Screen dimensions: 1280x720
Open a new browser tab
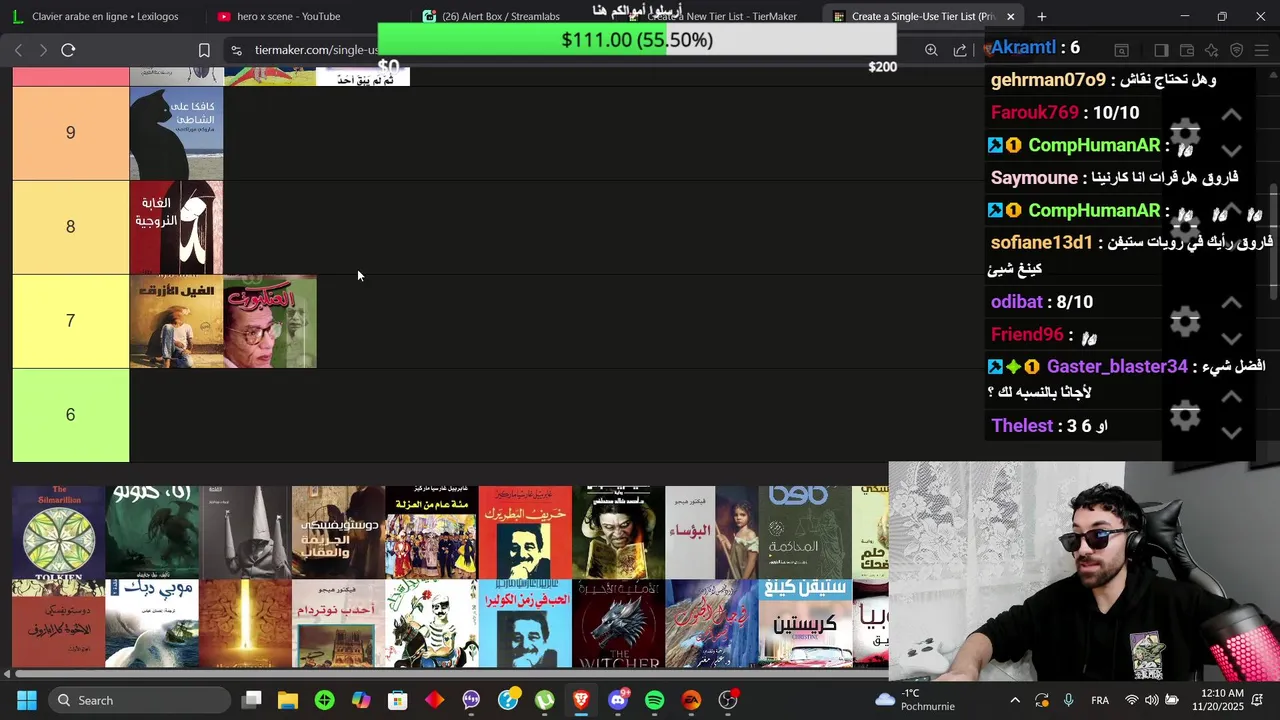coord(1042,16)
